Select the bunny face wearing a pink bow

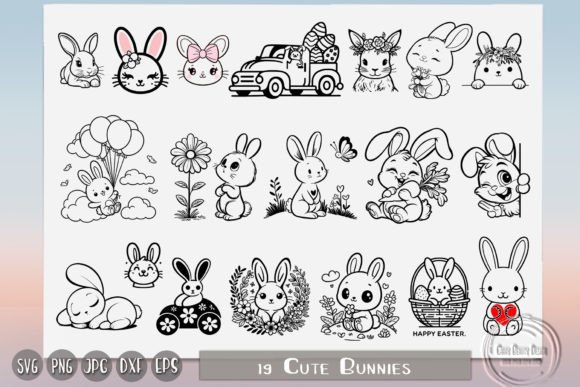[202, 60]
